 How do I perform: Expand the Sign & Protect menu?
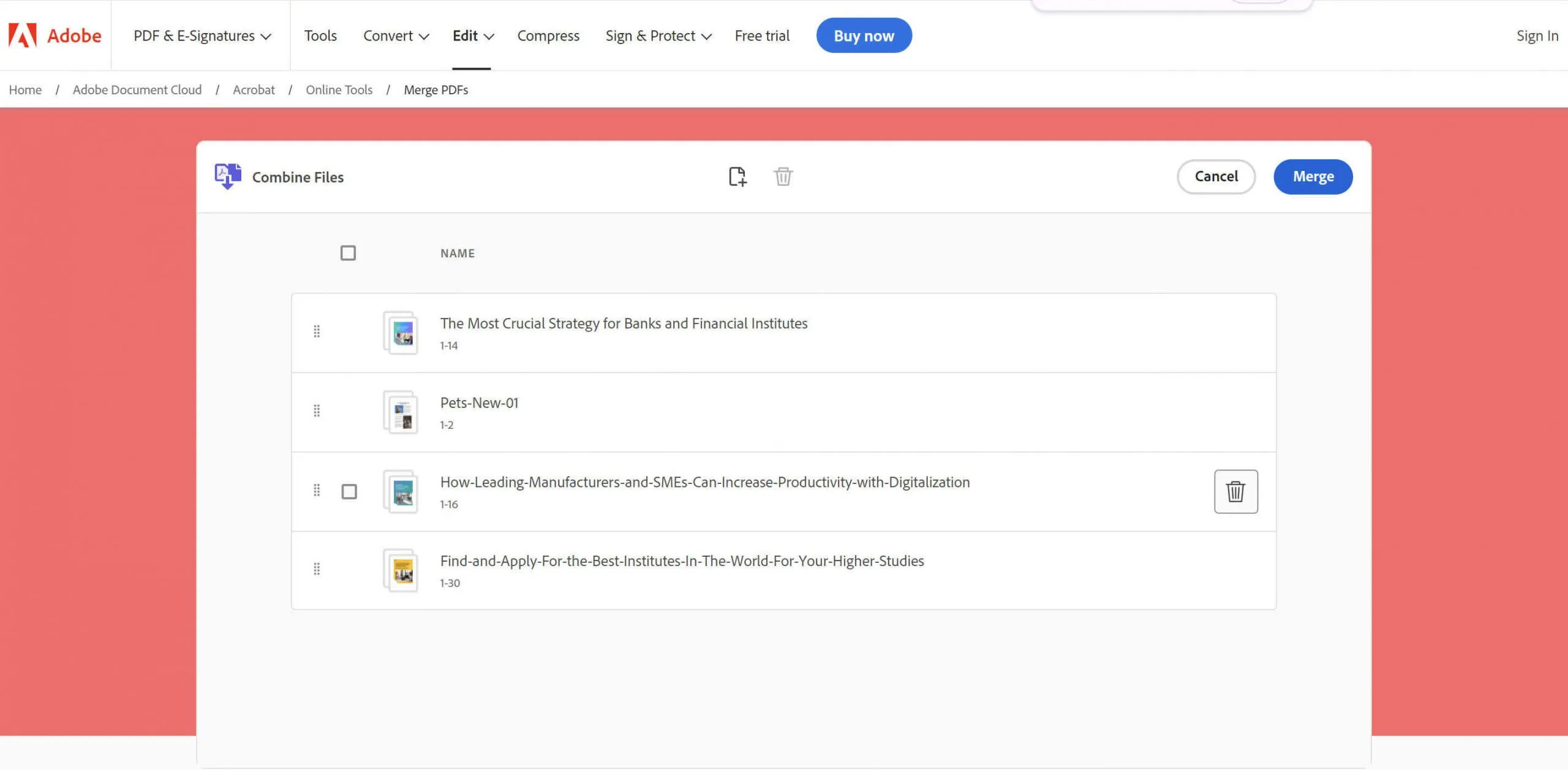click(x=659, y=35)
